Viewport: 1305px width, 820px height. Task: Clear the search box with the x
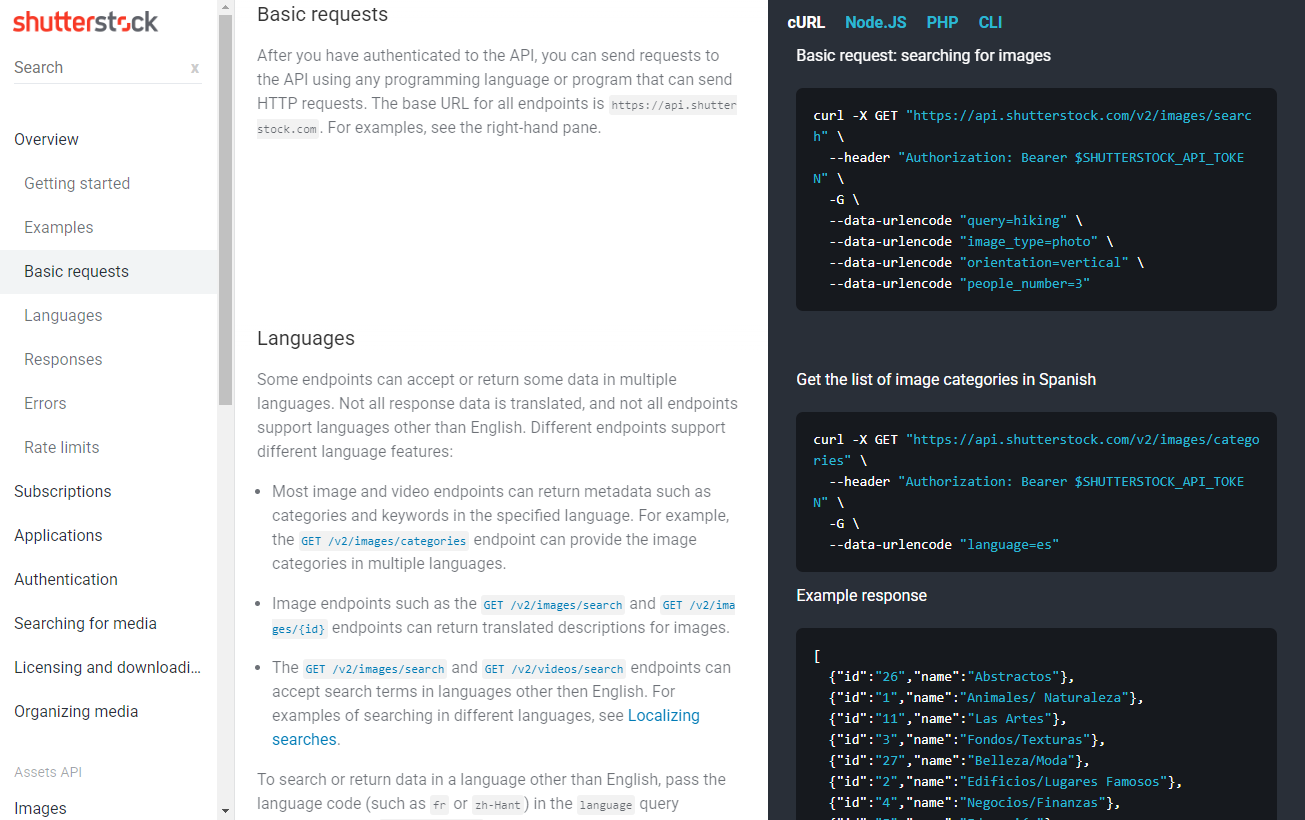[x=195, y=68]
